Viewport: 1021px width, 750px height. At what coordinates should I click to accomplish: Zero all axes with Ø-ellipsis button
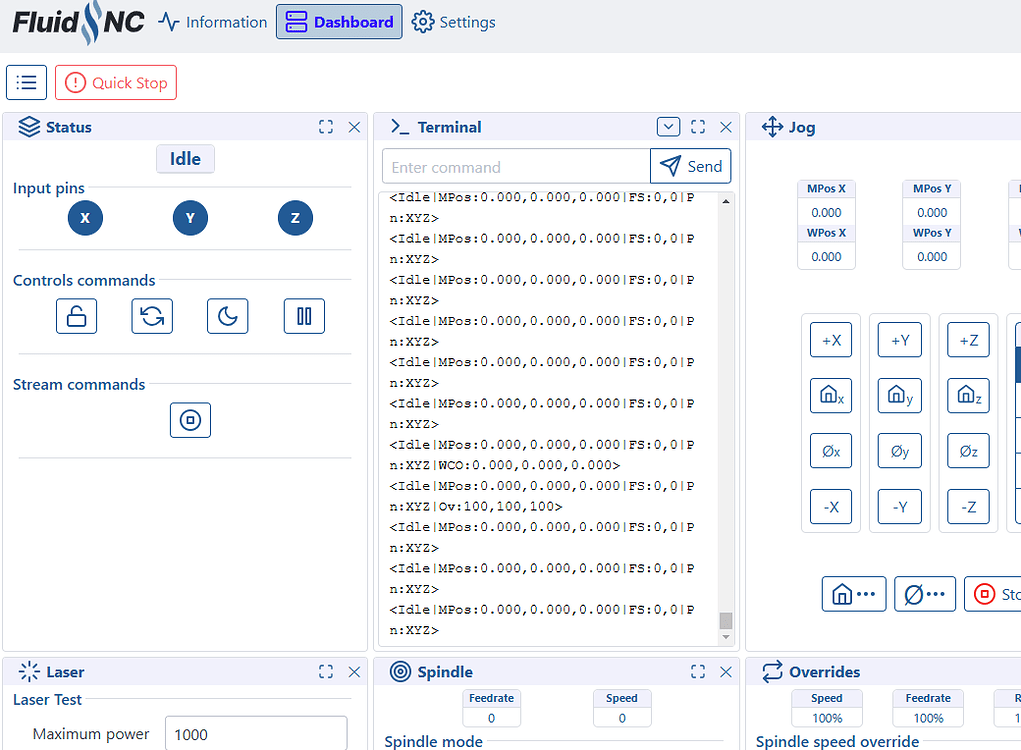[x=924, y=593]
